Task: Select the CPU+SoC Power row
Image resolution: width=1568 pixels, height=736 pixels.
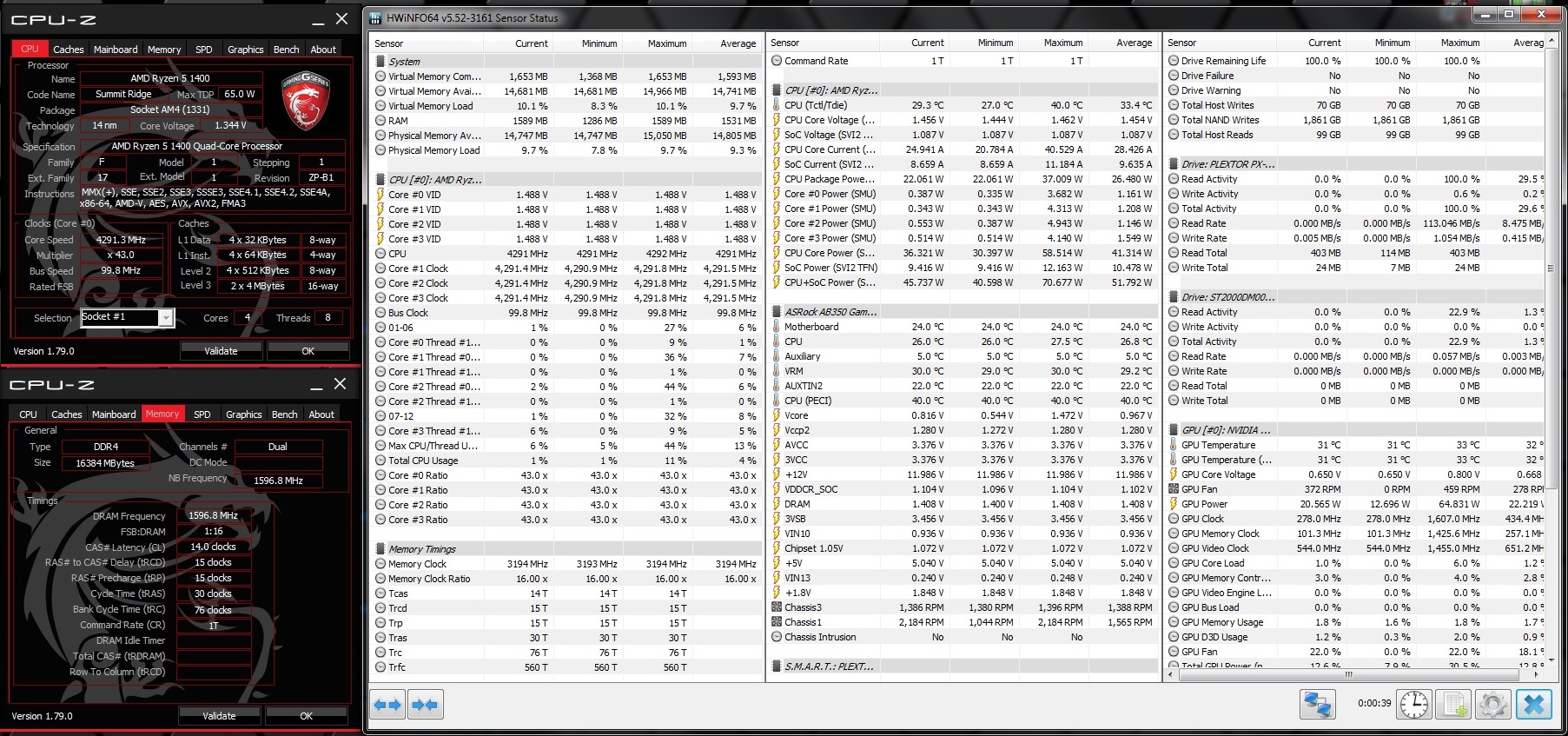Action: tap(964, 282)
